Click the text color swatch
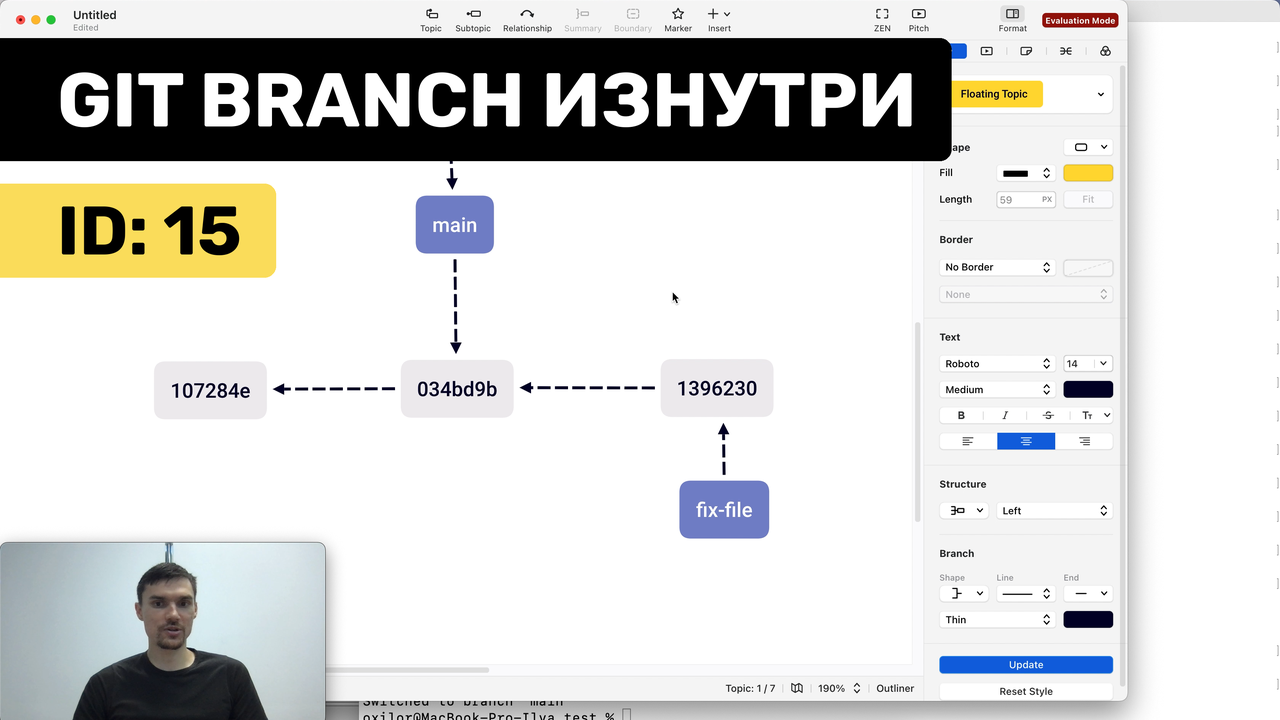 (1088, 390)
